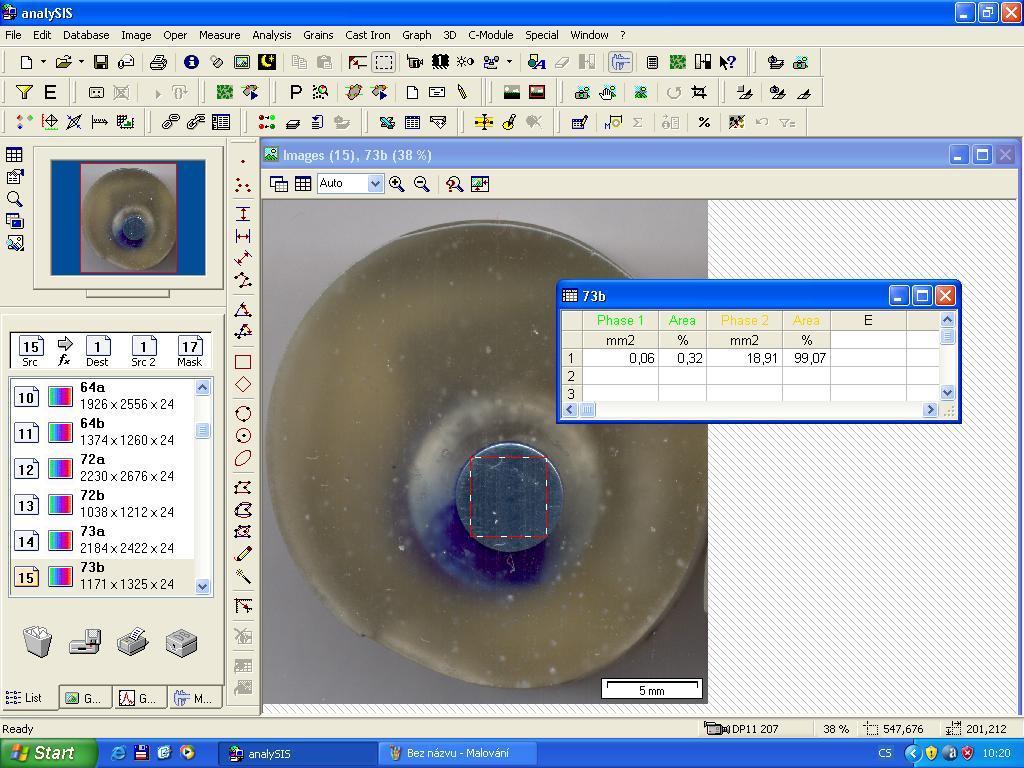
Task: Select the Phase 1 column header
Action: pyautogui.click(x=620, y=320)
